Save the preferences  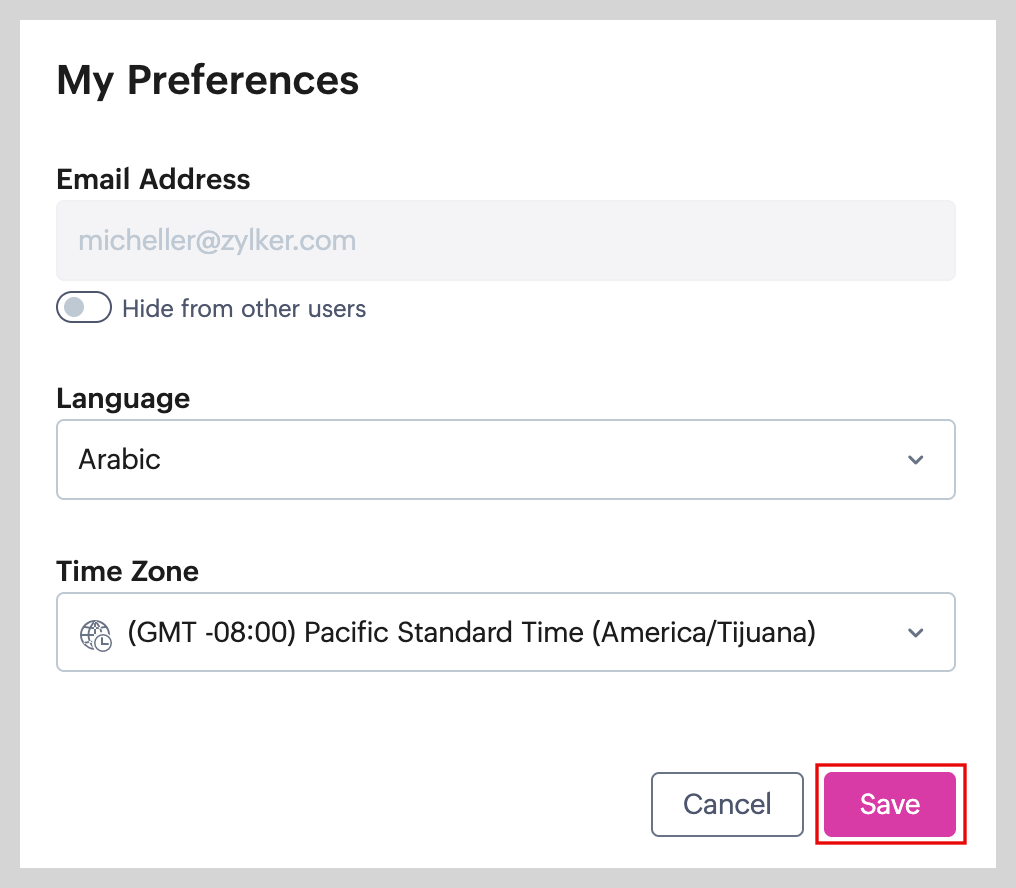[x=890, y=804]
